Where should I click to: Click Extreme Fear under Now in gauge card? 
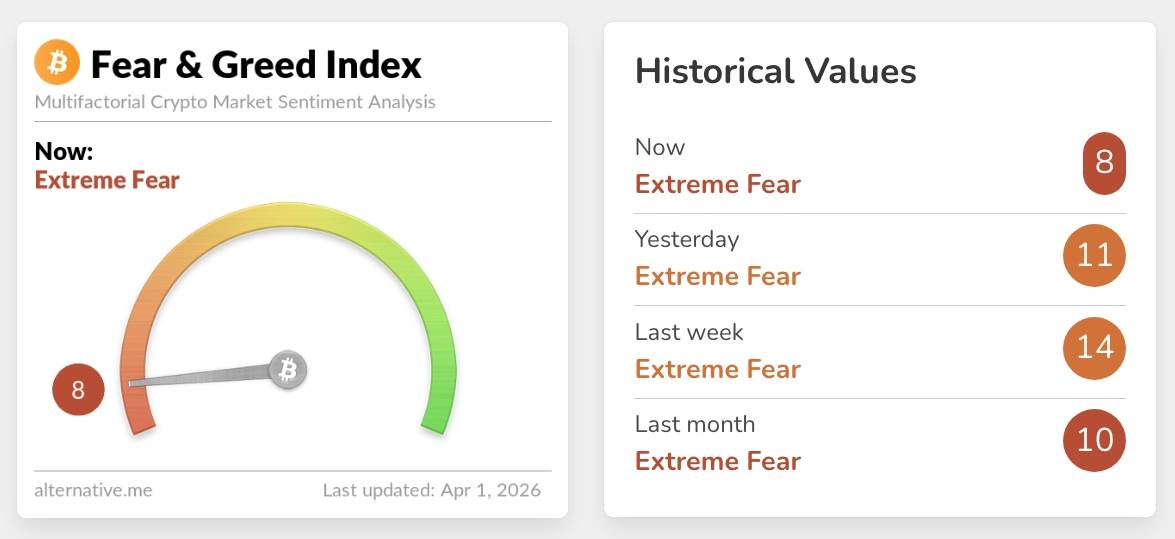click(x=107, y=181)
